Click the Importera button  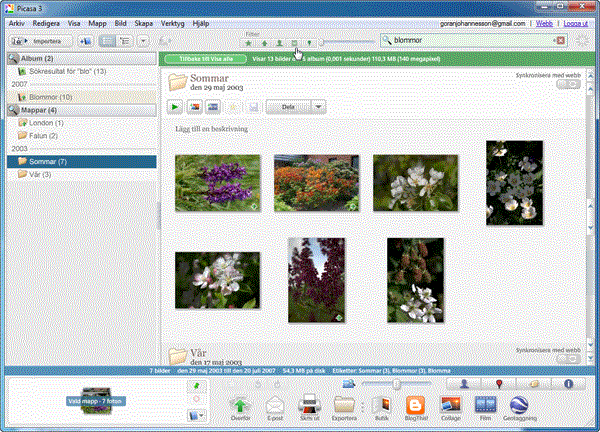(40, 41)
